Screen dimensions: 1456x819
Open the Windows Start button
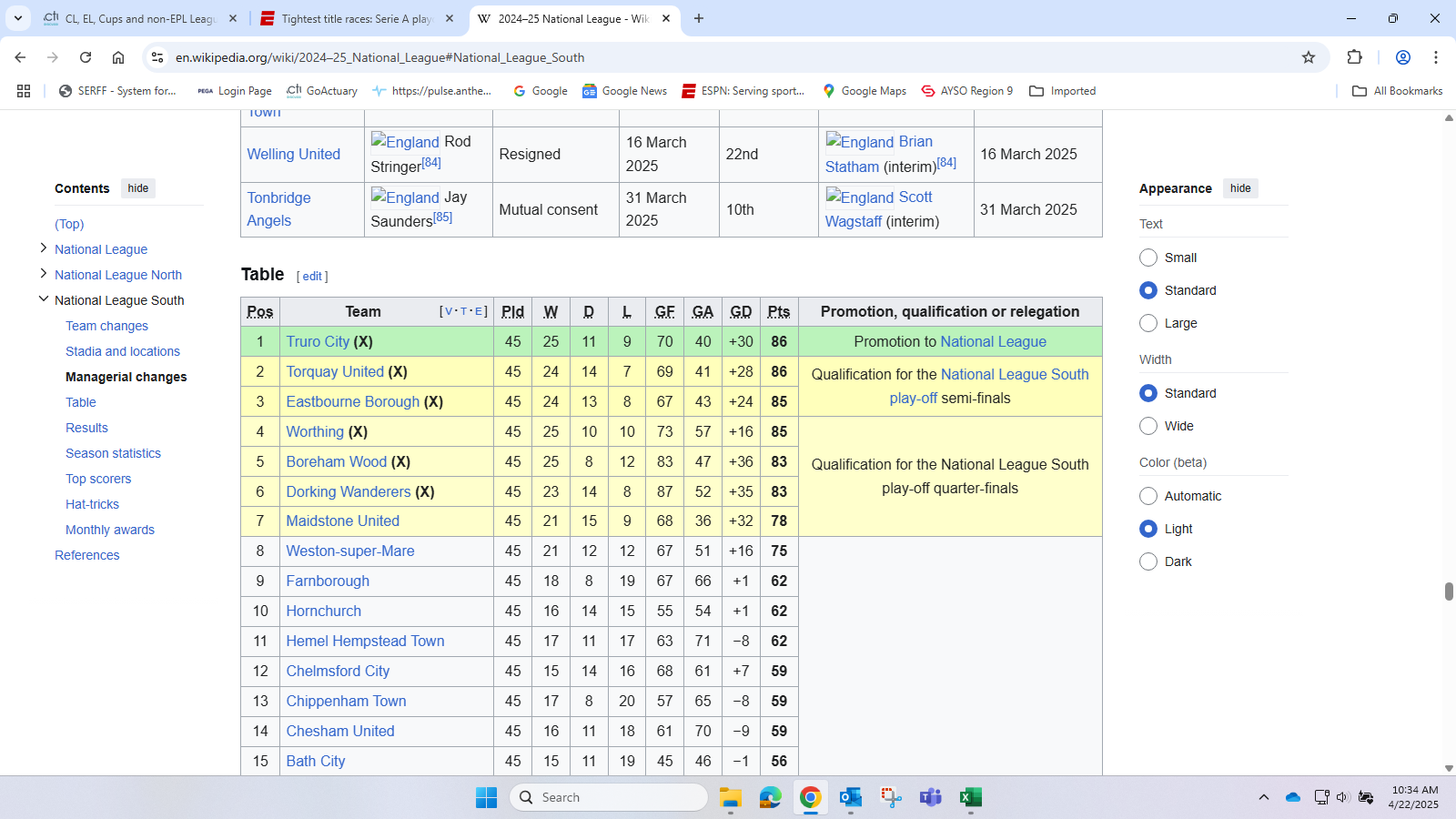click(487, 797)
